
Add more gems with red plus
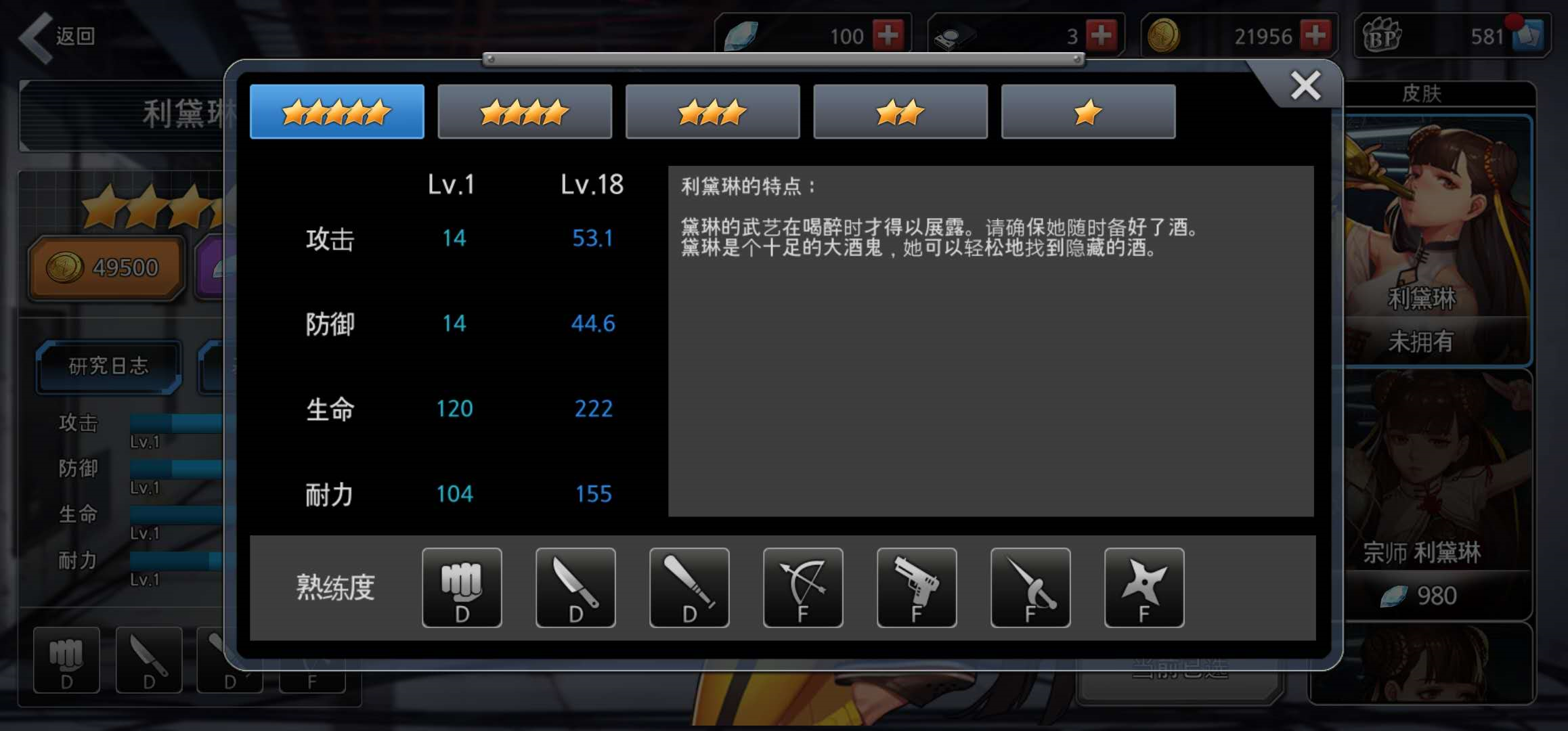(x=888, y=35)
